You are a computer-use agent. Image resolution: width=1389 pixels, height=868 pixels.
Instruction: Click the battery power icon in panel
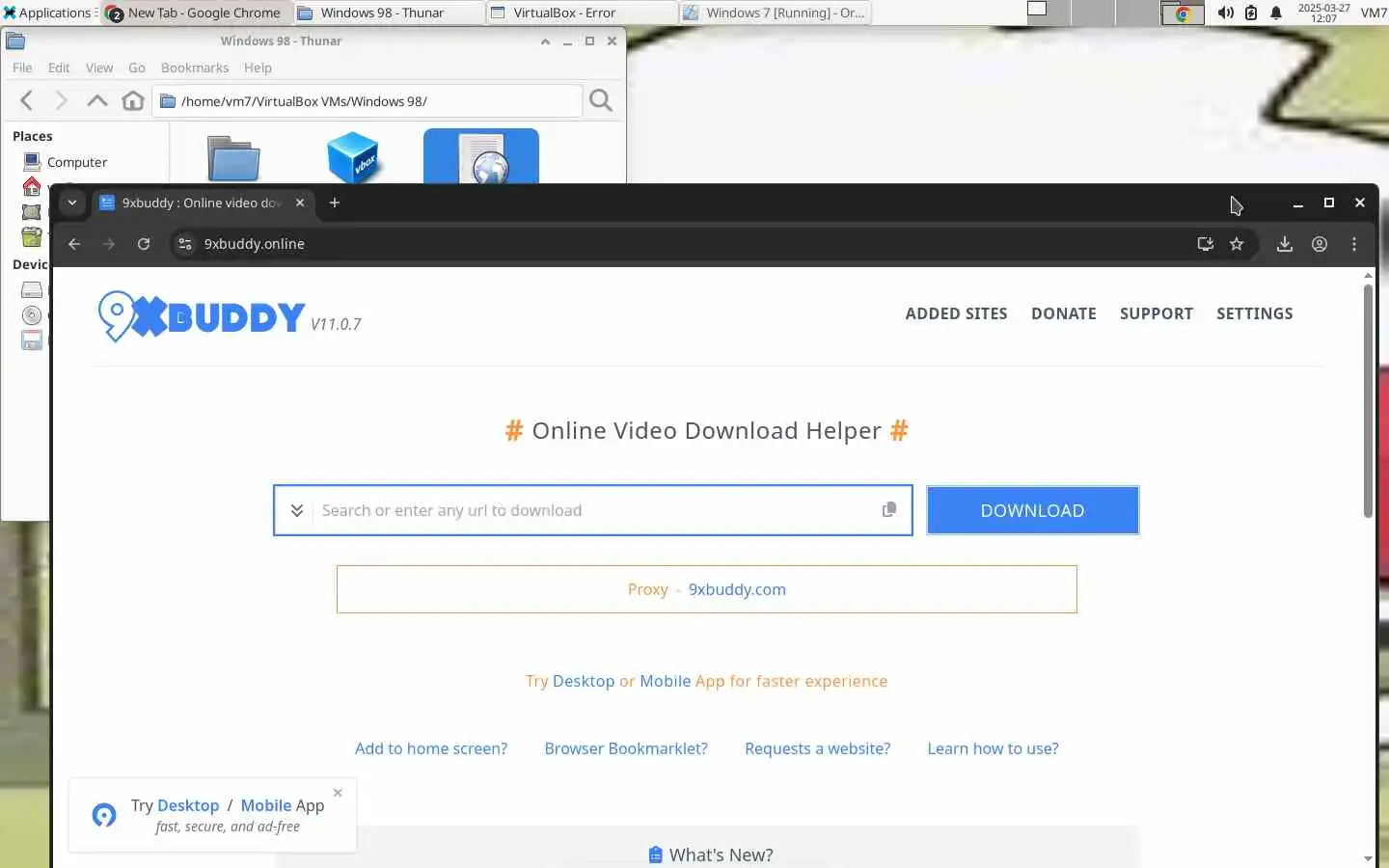pyautogui.click(x=1251, y=13)
